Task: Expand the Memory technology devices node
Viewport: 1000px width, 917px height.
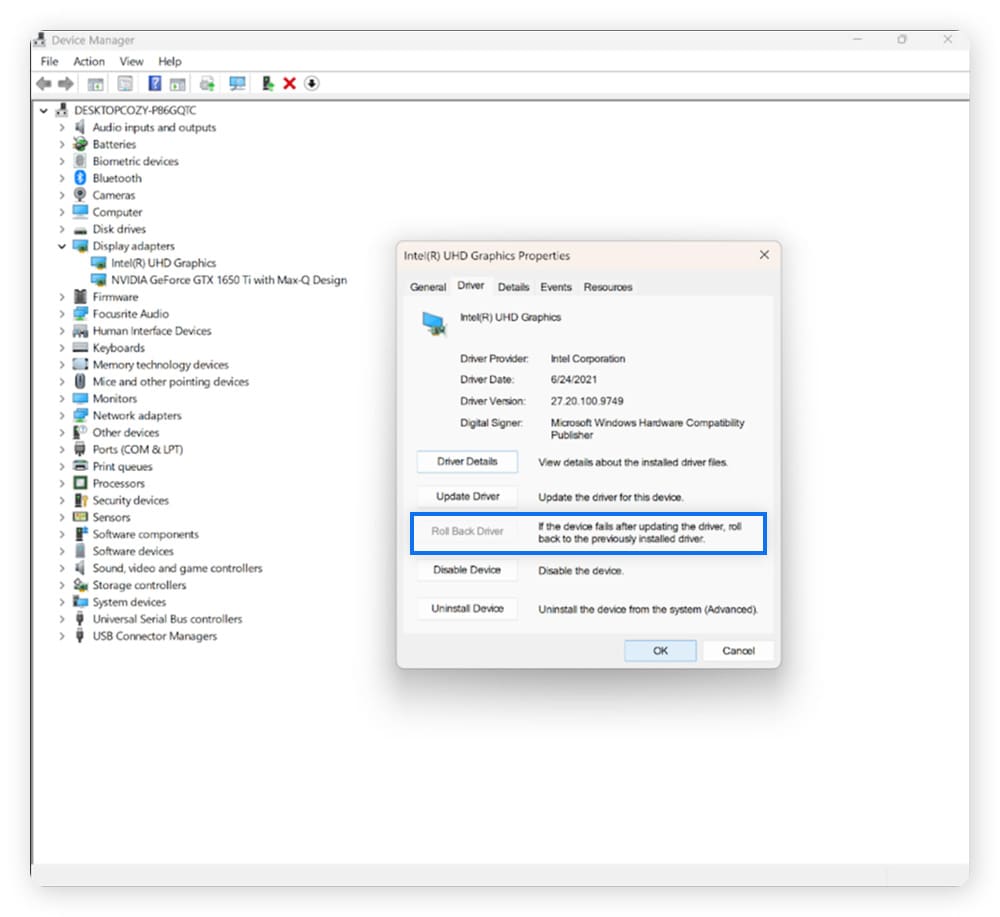Action: tap(62, 365)
